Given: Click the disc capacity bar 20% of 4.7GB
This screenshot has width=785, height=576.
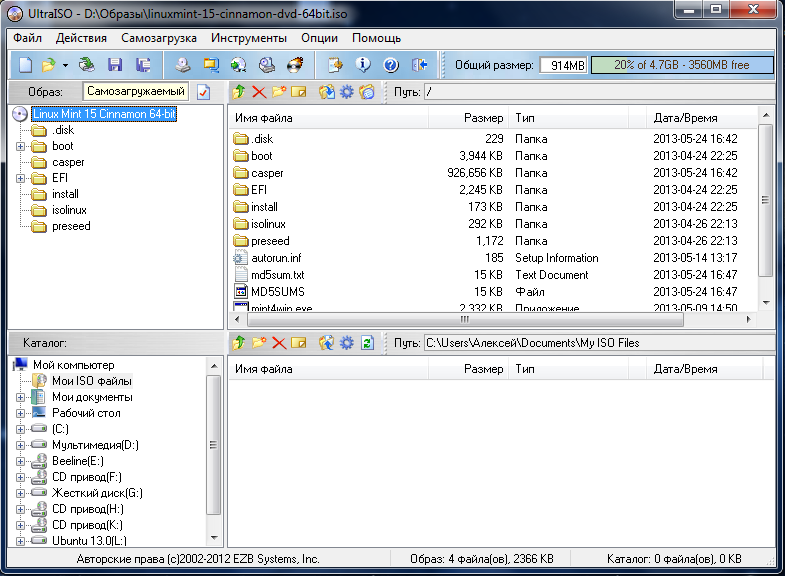Looking at the screenshot, I should pyautogui.click(x=682, y=65).
